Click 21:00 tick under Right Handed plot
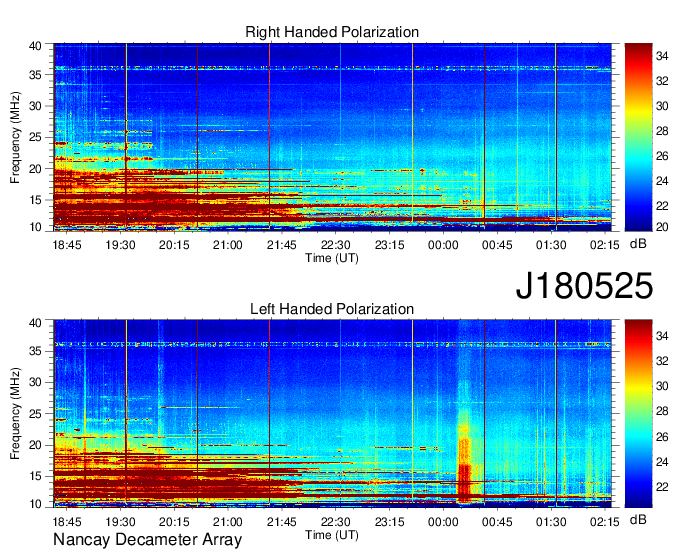The height and width of the screenshot is (552, 680). pyautogui.click(x=228, y=245)
